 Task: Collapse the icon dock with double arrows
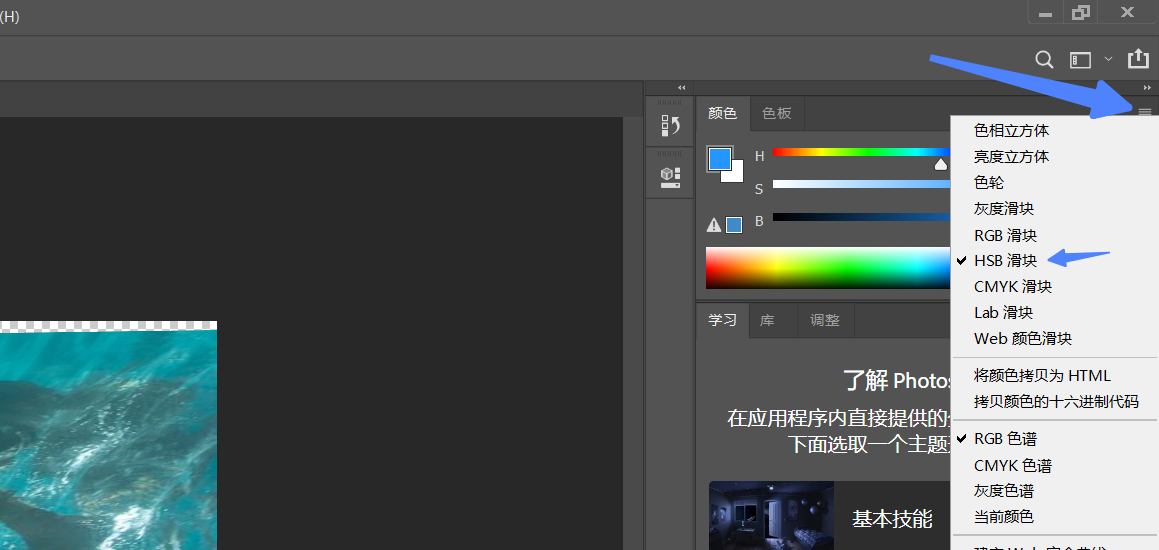coord(682,88)
